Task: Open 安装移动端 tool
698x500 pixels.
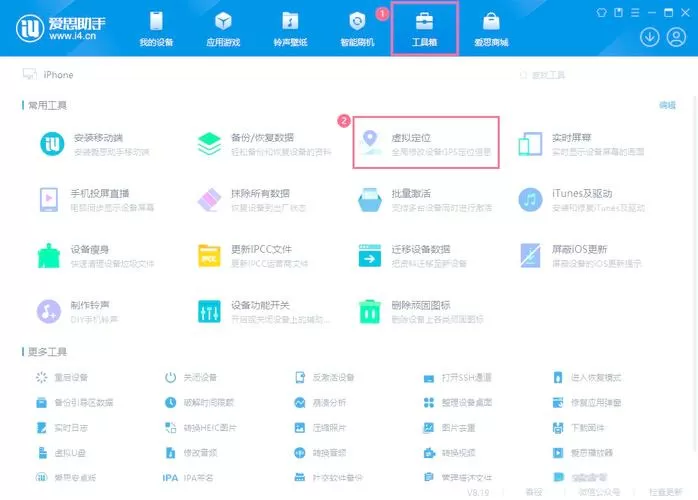Action: 96,144
